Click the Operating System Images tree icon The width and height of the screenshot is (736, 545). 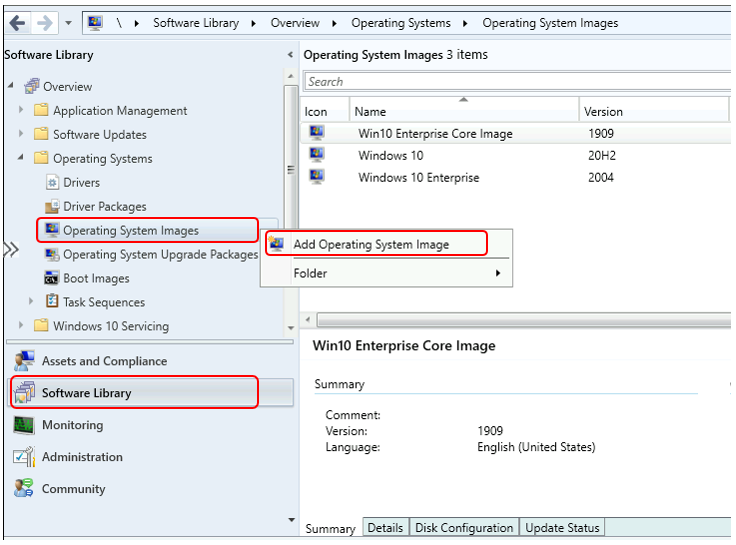(x=52, y=230)
